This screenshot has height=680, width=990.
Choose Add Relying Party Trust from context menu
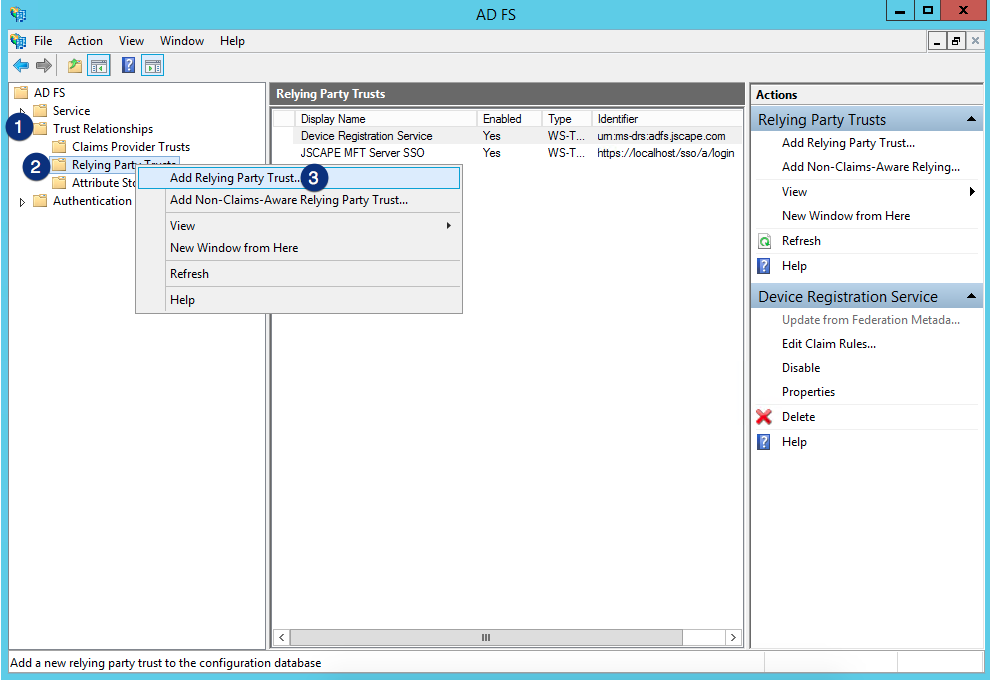(234, 178)
